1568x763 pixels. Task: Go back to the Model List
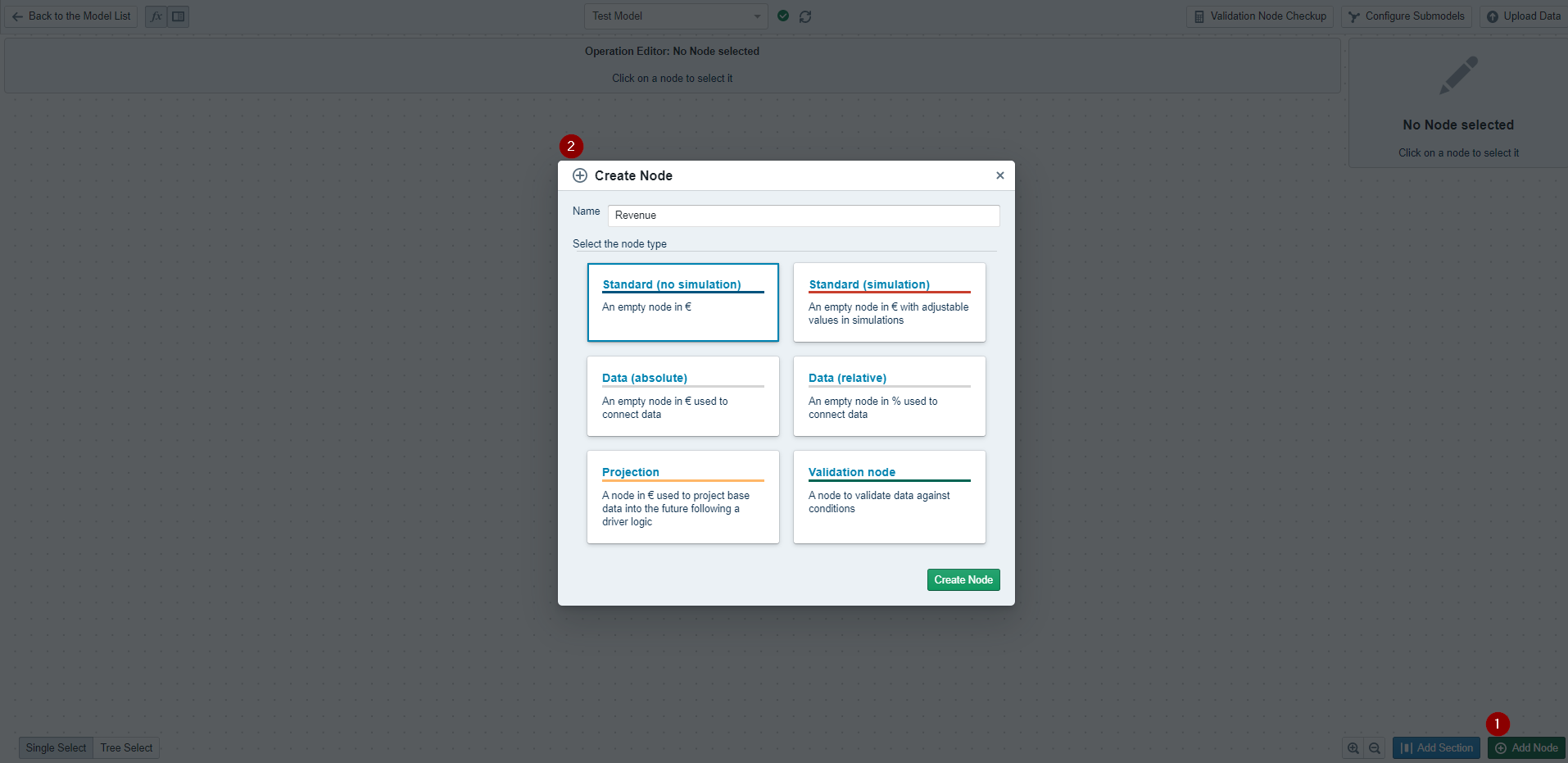click(x=71, y=16)
